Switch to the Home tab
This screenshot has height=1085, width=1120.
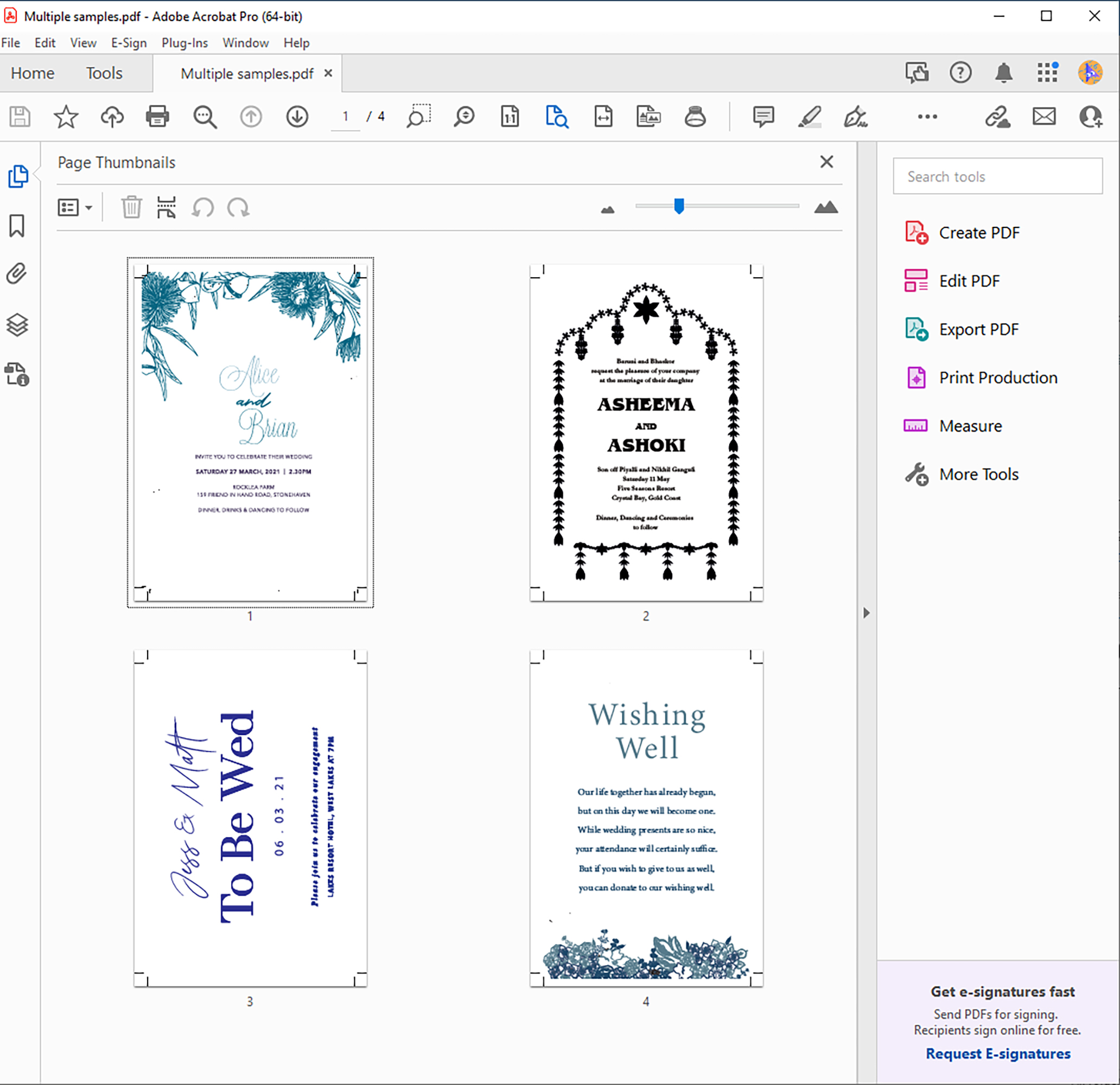[x=32, y=73]
